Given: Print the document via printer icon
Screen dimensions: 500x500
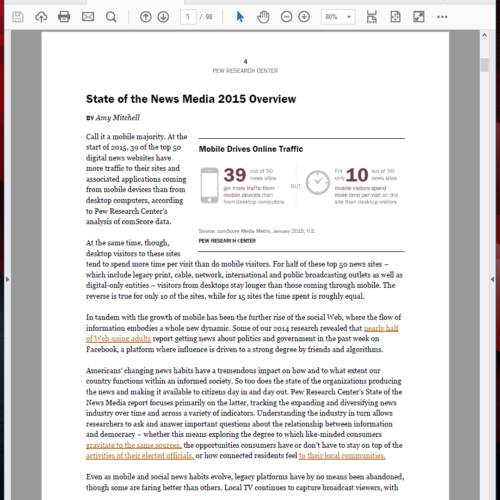Looking at the screenshot, I should 64,17.
